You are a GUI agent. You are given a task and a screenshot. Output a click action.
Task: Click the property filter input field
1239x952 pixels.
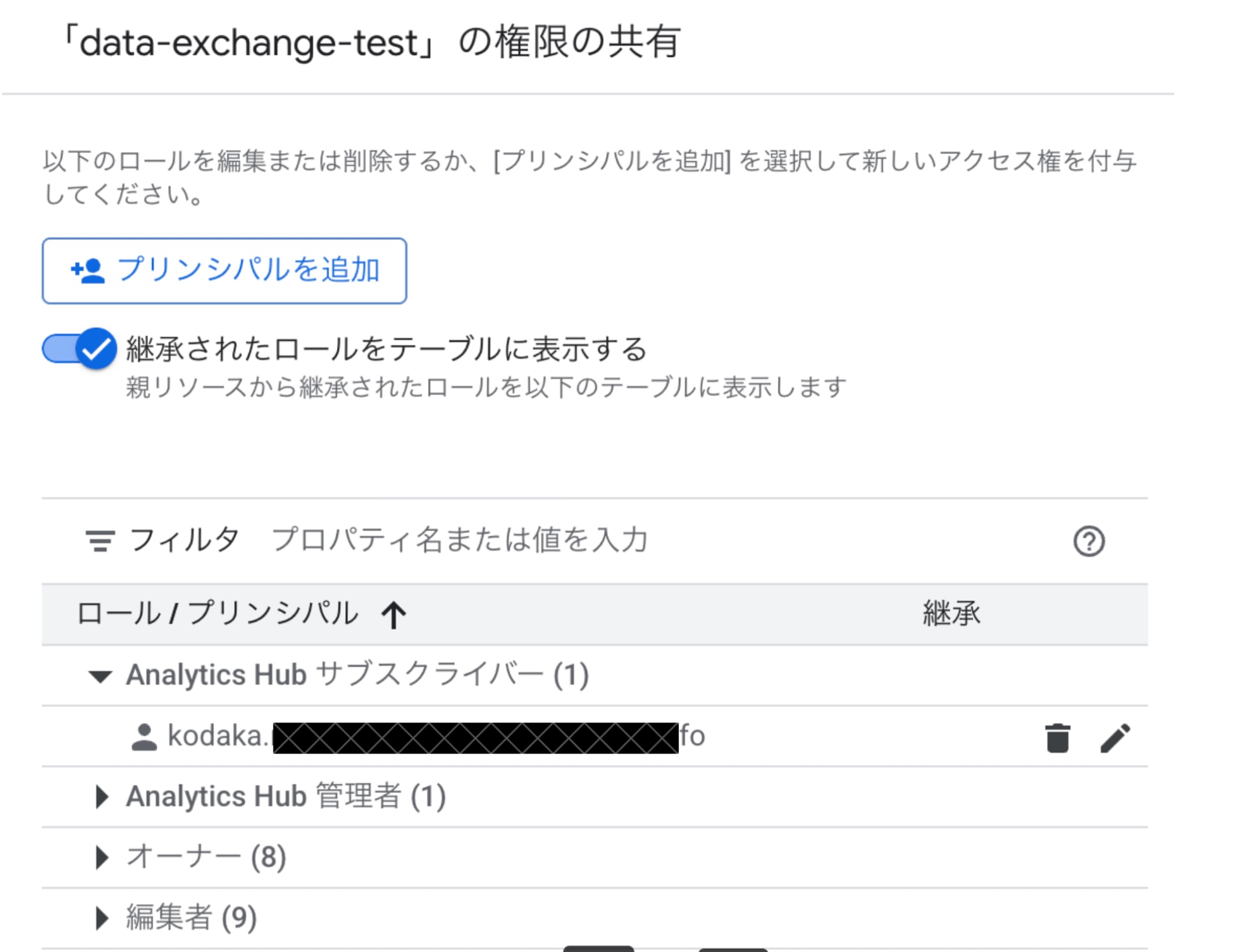point(460,539)
